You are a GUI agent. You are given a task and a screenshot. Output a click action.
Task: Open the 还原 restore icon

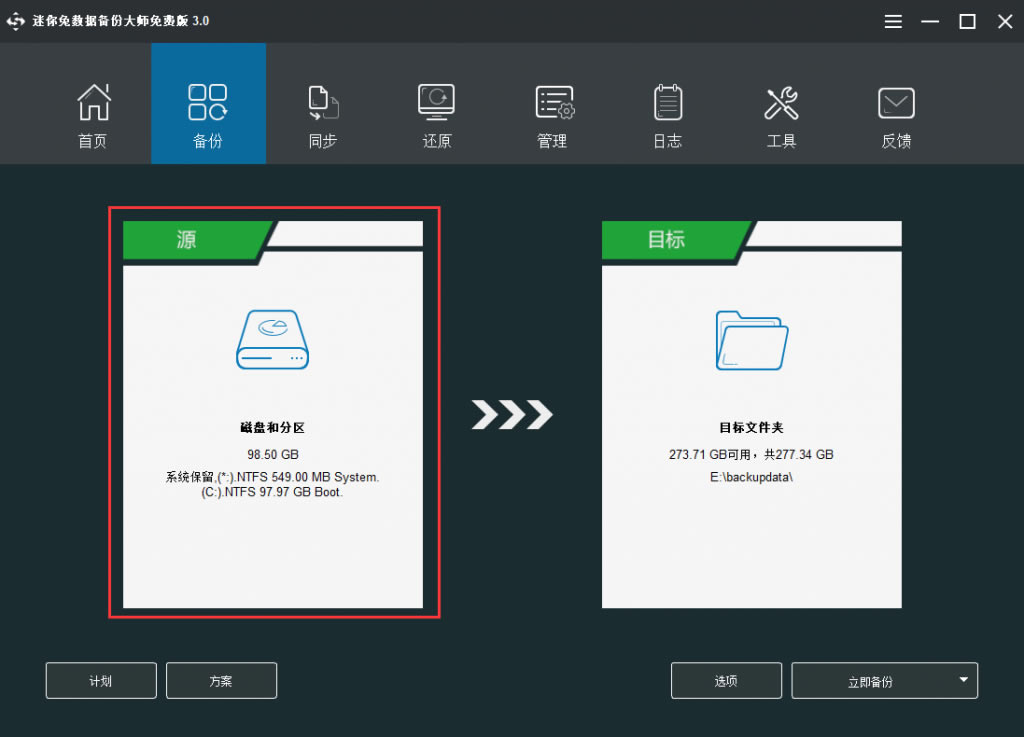(436, 102)
